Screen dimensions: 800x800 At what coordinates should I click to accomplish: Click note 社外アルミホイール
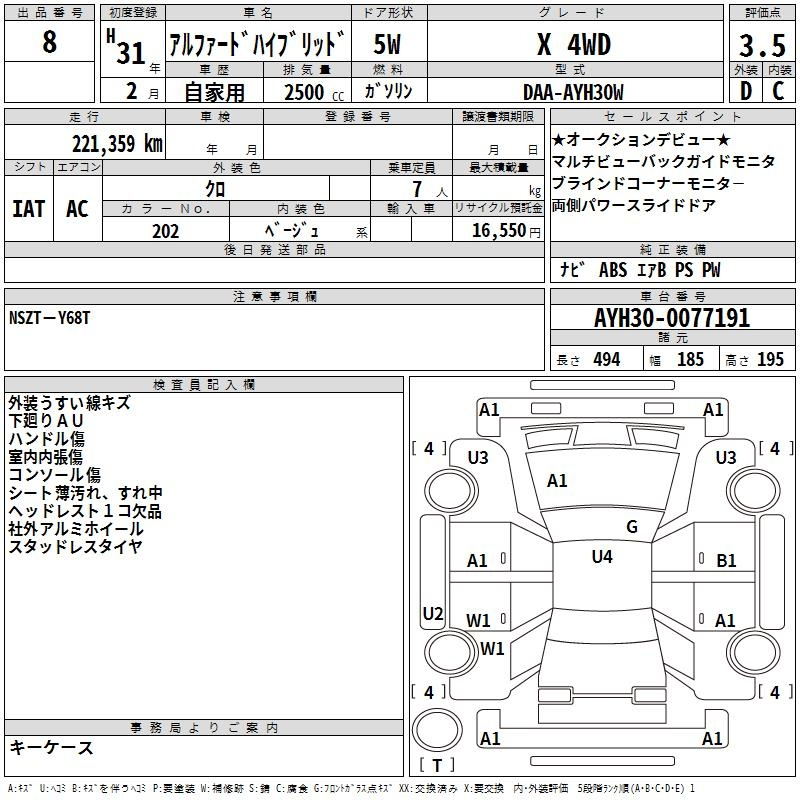[76, 529]
